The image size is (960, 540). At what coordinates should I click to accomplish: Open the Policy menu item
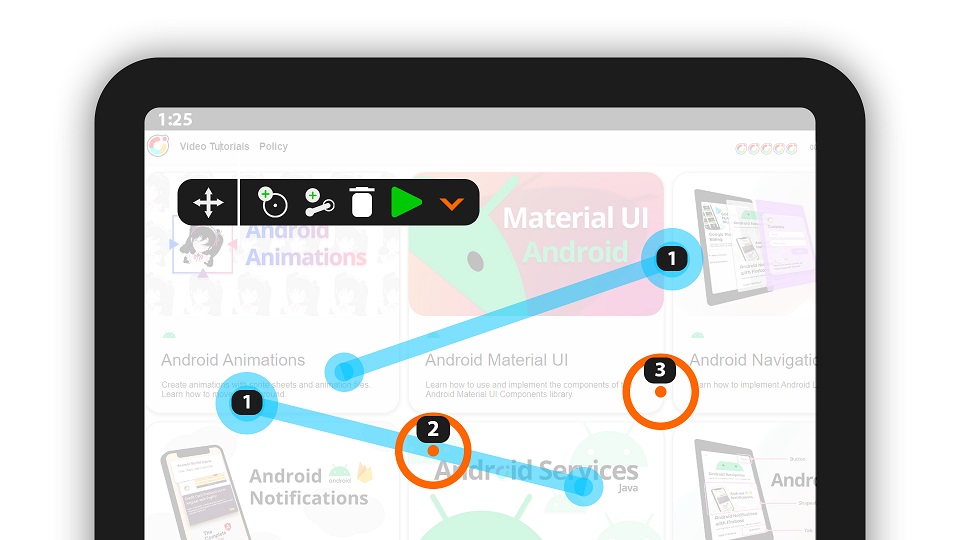[x=273, y=146]
